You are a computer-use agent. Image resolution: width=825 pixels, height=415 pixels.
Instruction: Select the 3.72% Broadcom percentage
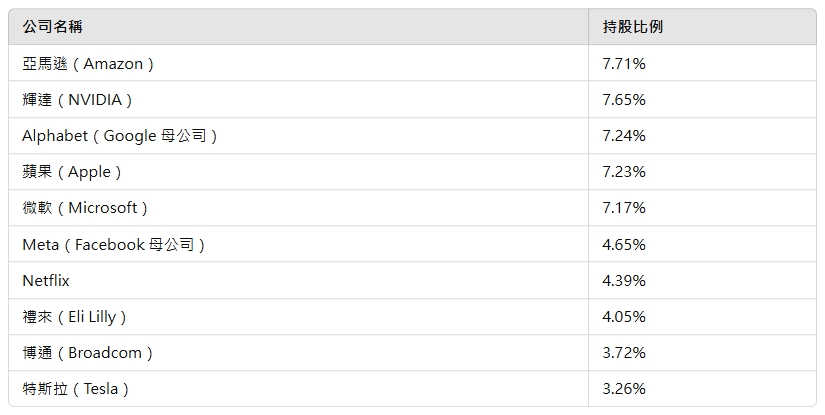pos(624,352)
